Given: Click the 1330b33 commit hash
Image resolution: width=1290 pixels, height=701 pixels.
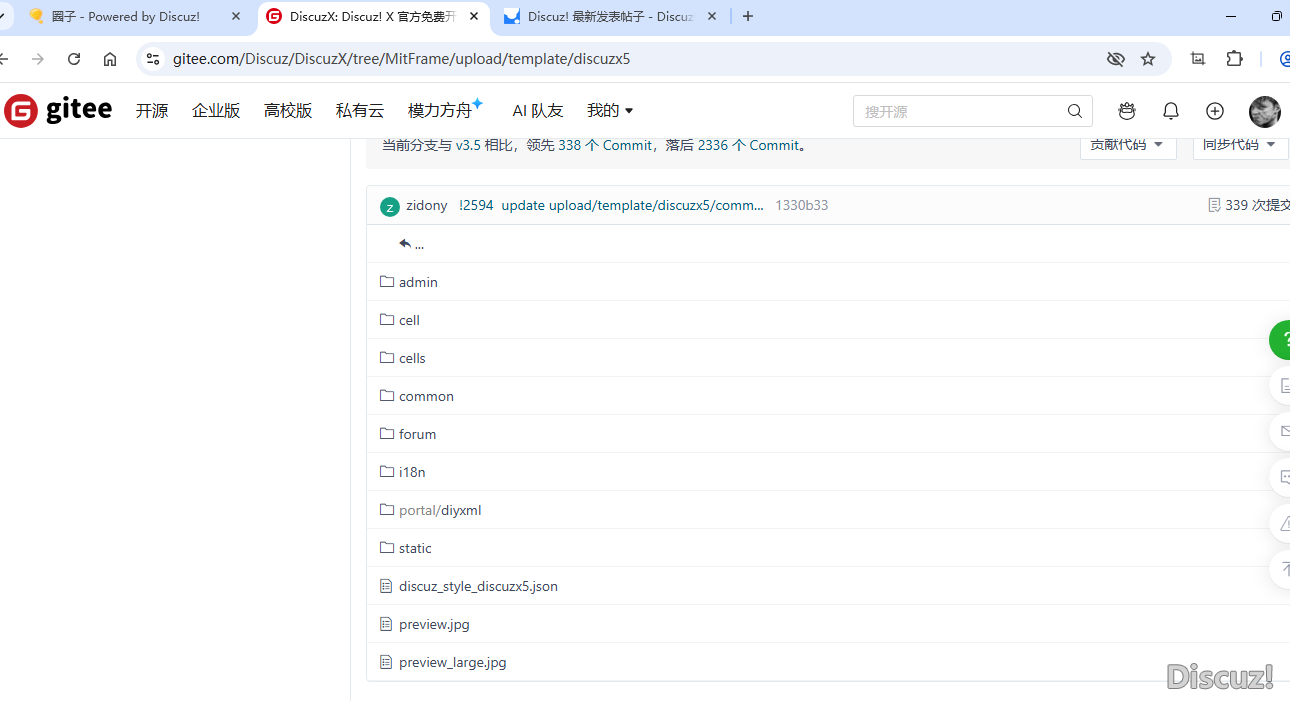Looking at the screenshot, I should pos(801,205).
